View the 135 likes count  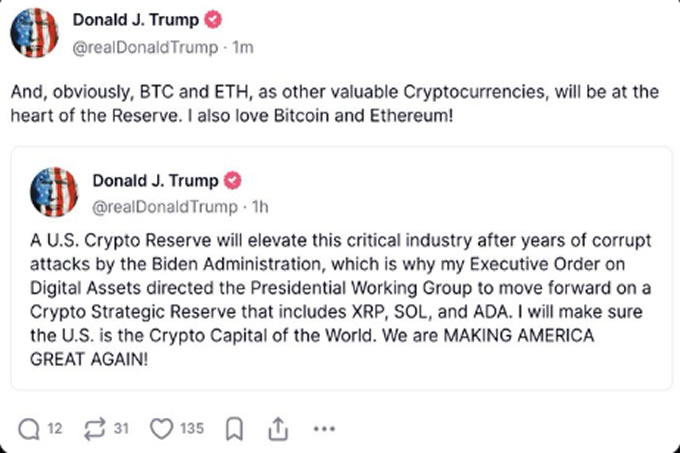(191, 429)
